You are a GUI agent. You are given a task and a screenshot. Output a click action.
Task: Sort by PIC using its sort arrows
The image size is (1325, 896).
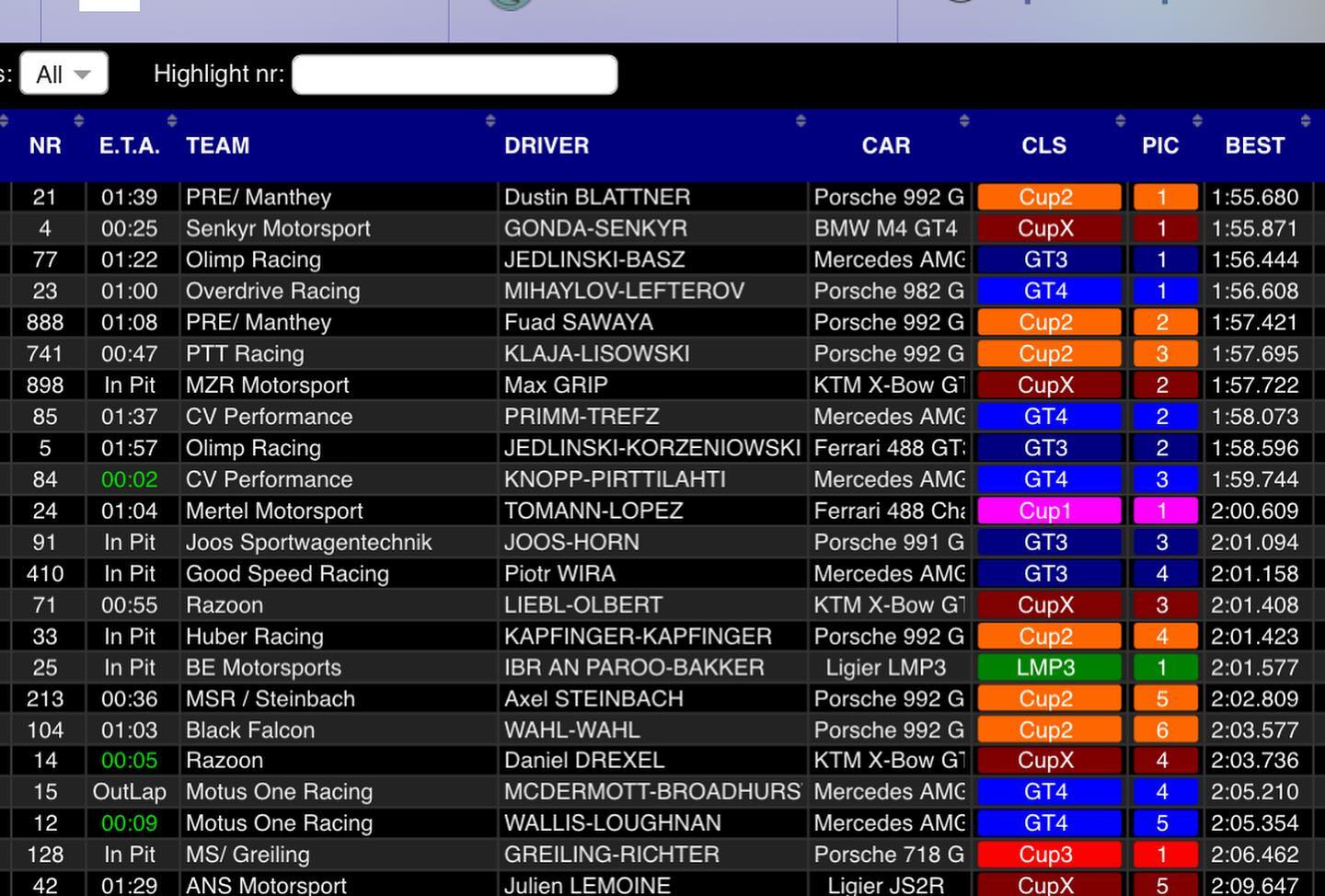1197,121
